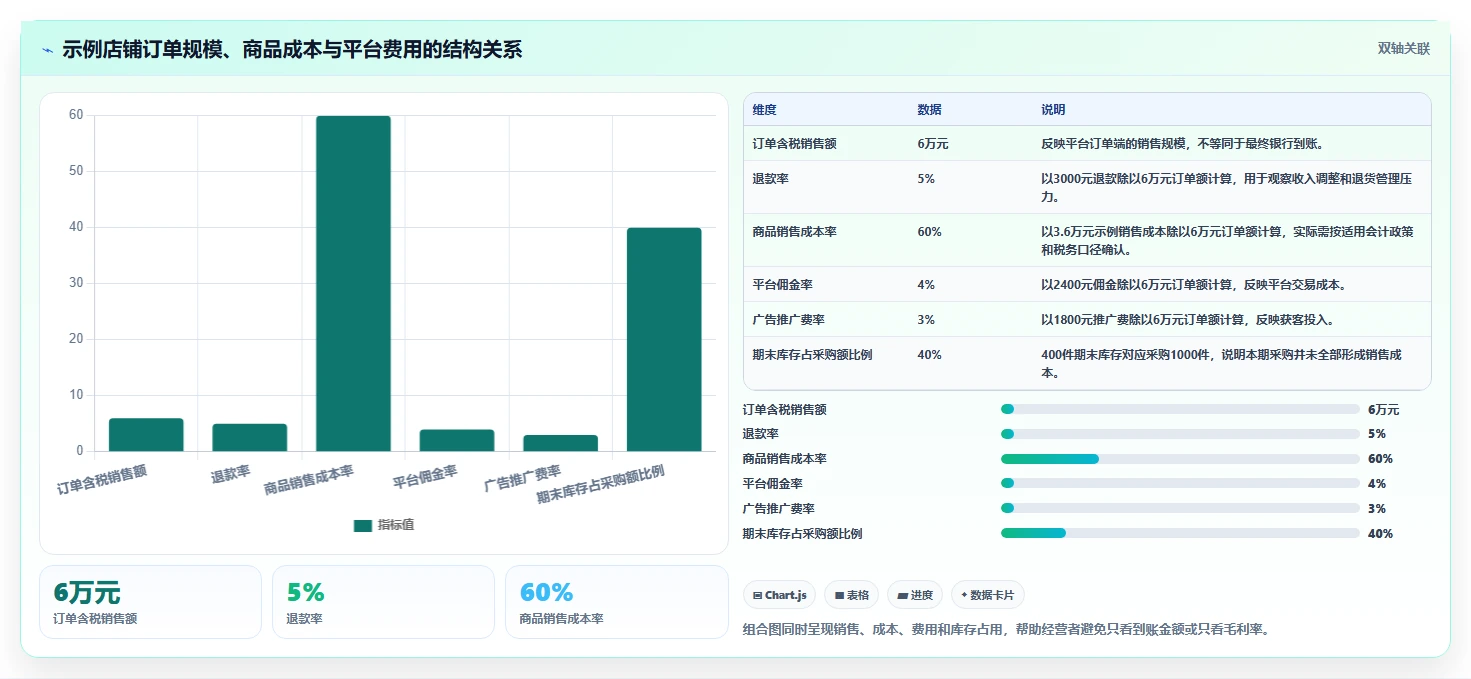The height and width of the screenshot is (679, 1471).
Task: Click 商品销售成本率 in the table
Action: click(795, 231)
